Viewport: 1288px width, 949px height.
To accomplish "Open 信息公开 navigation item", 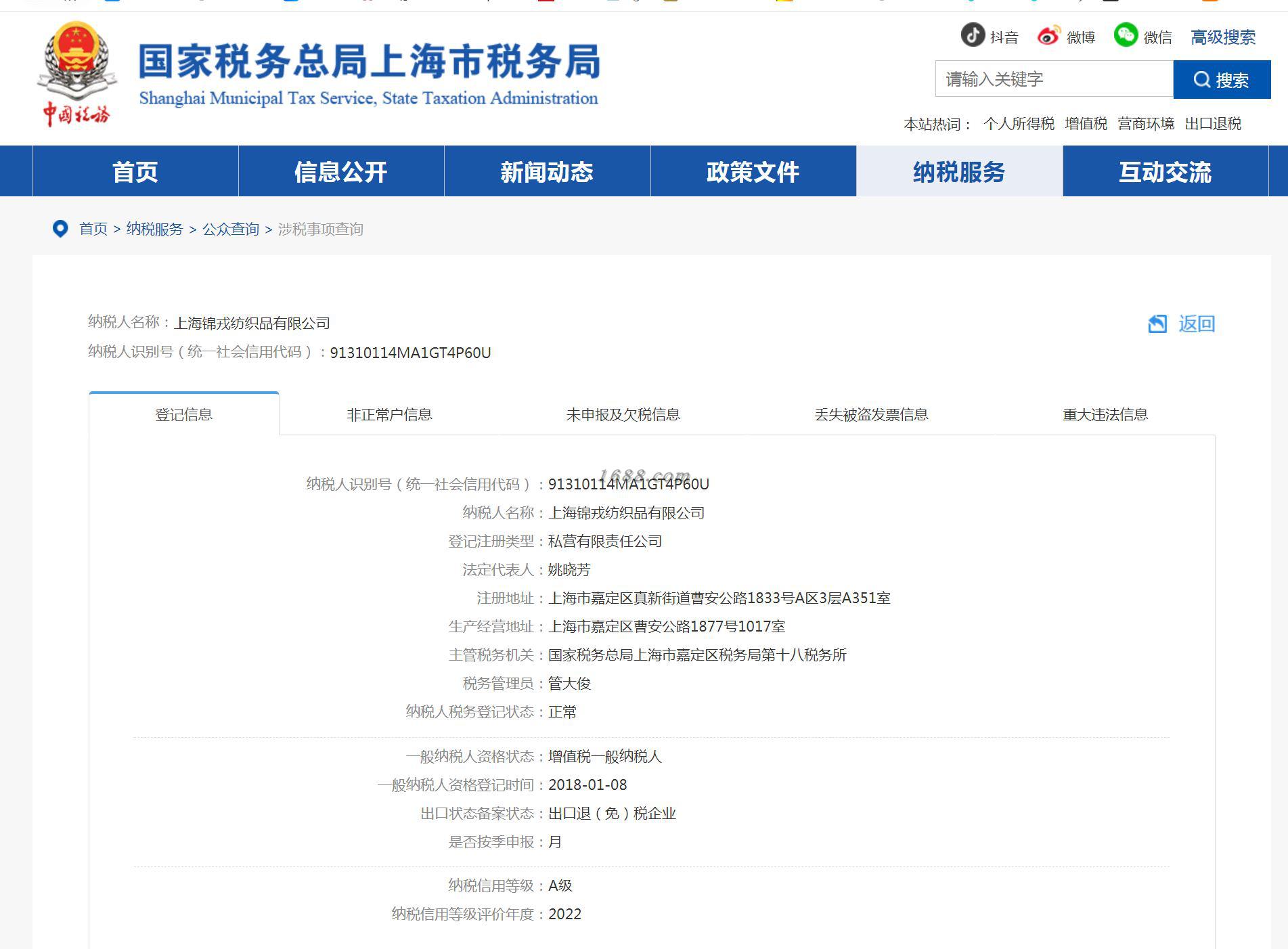I will click(341, 171).
